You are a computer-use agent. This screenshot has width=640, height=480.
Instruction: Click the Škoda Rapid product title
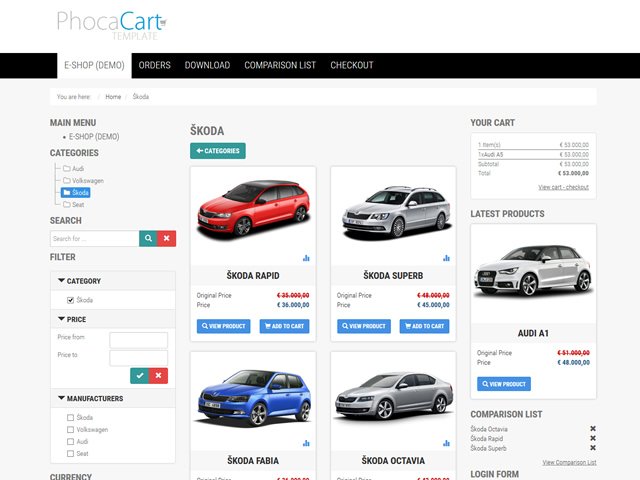[253, 276]
